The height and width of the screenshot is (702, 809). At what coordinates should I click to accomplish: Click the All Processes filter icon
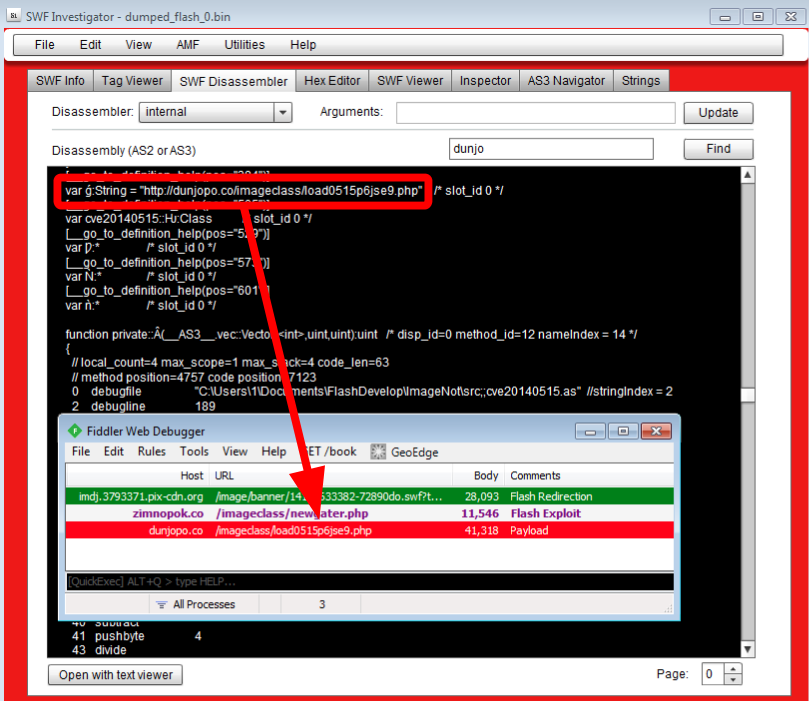point(161,605)
